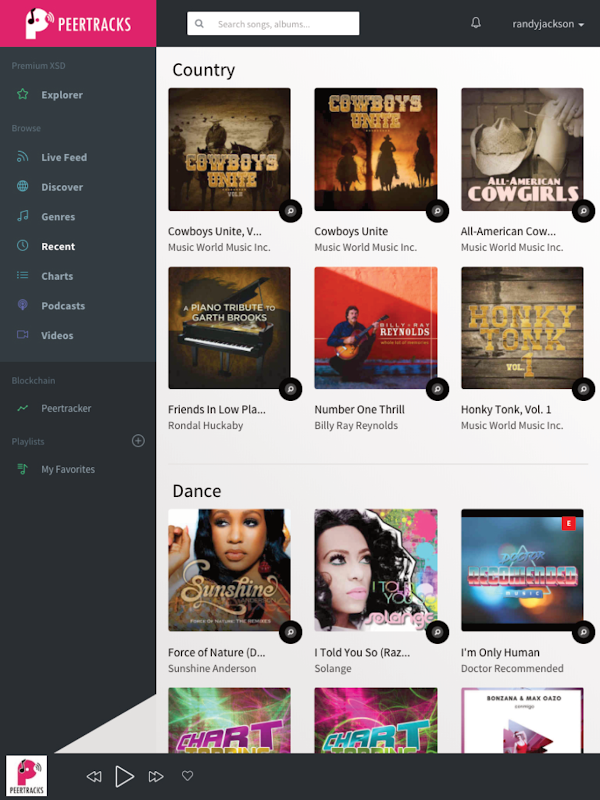The height and width of the screenshot is (800, 600).
Task: Click the Charts list icon
Action: tap(22, 276)
